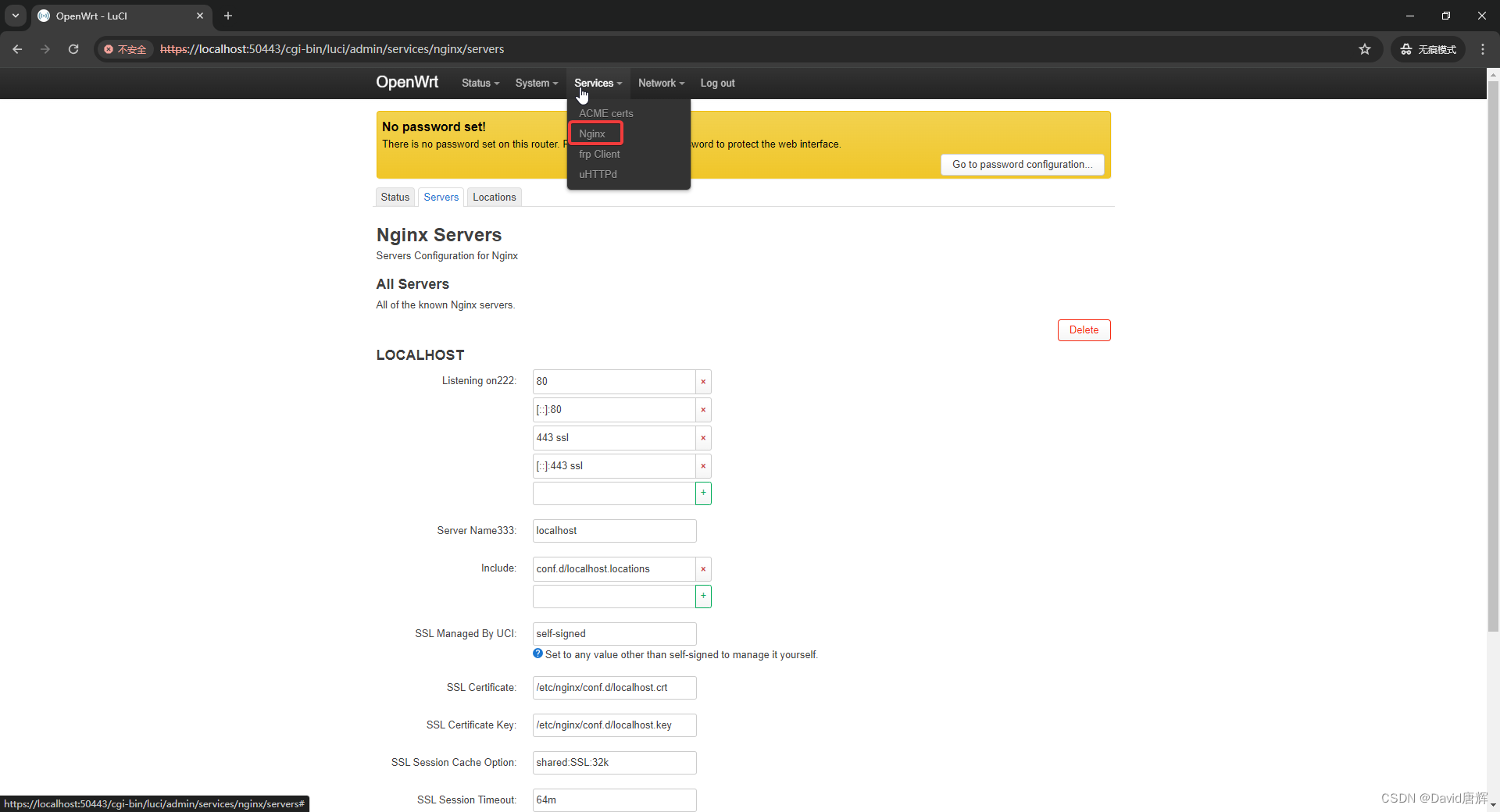Remove the conf.d/localhost.locations include entry
The height and width of the screenshot is (812, 1500).
coord(703,569)
